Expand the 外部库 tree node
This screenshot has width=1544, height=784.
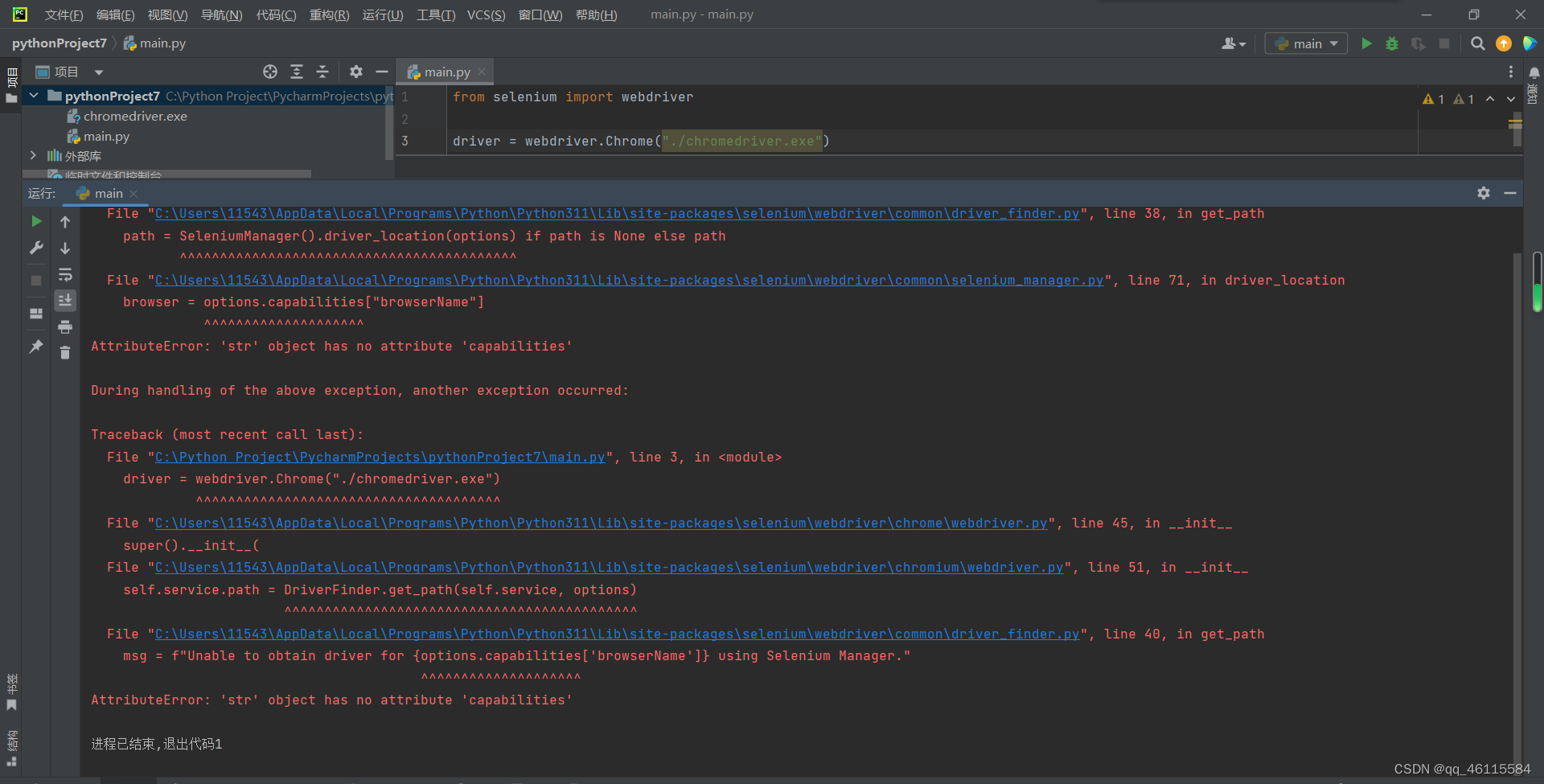click(x=34, y=155)
